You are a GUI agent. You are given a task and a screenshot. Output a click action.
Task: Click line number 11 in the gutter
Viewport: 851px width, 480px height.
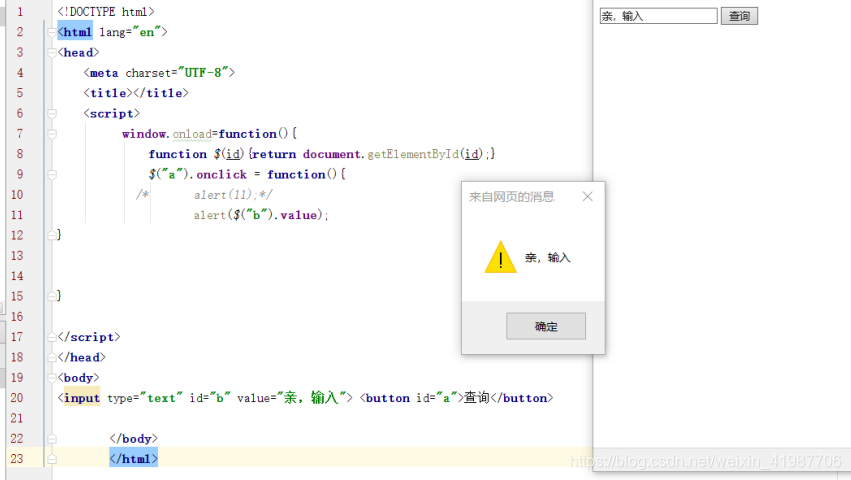click(x=17, y=215)
